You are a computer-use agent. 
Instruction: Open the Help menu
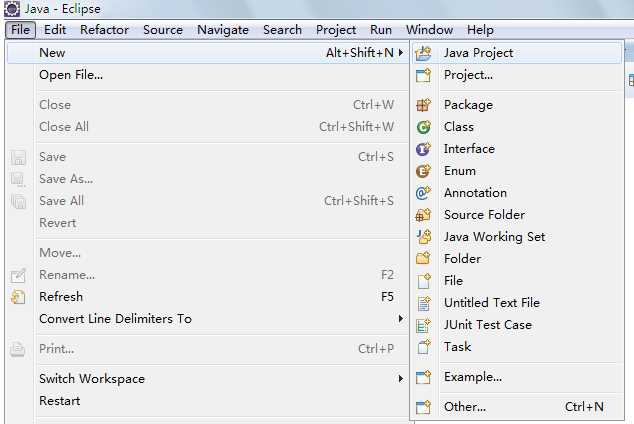point(480,30)
